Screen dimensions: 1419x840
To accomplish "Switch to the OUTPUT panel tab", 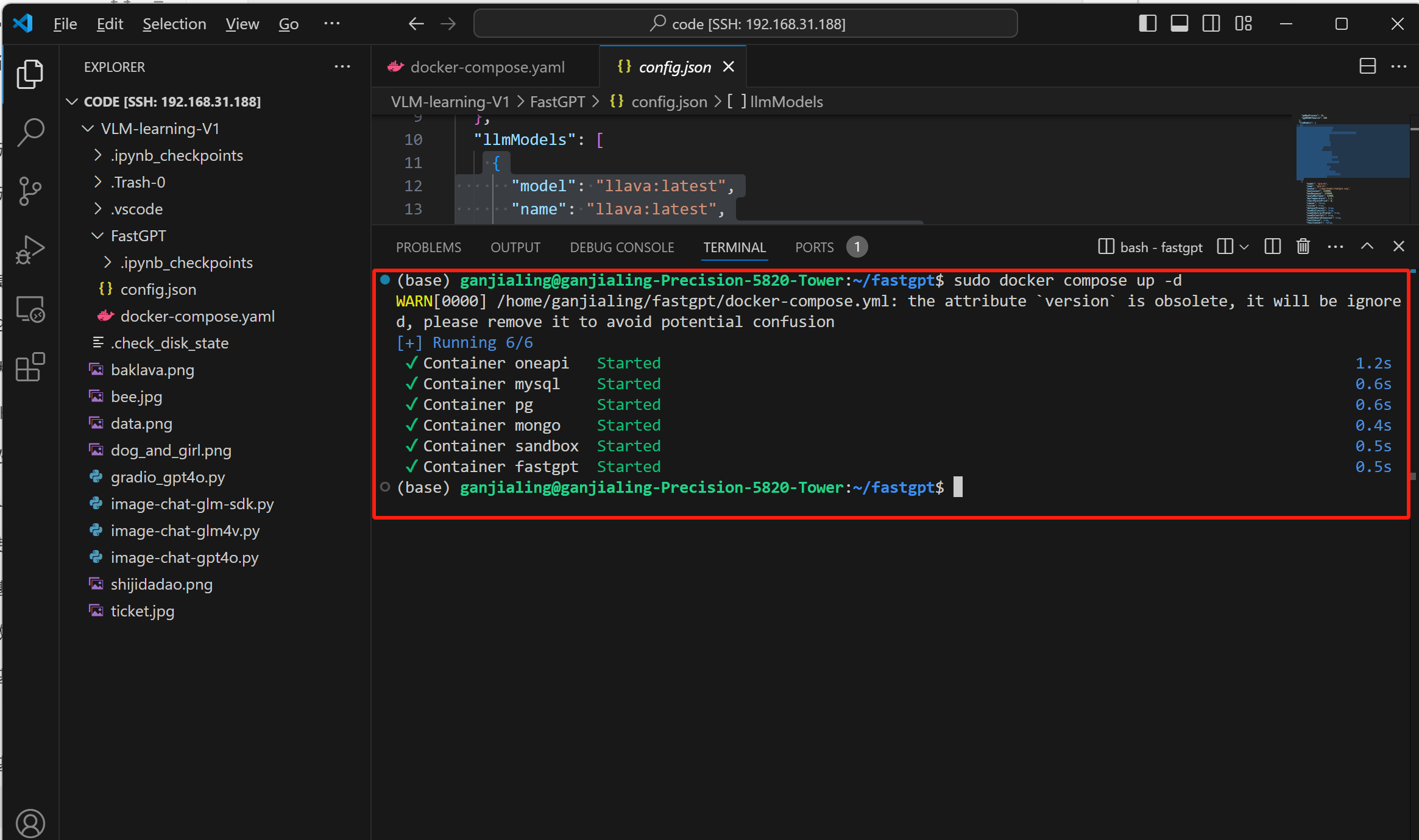I will pos(515,247).
